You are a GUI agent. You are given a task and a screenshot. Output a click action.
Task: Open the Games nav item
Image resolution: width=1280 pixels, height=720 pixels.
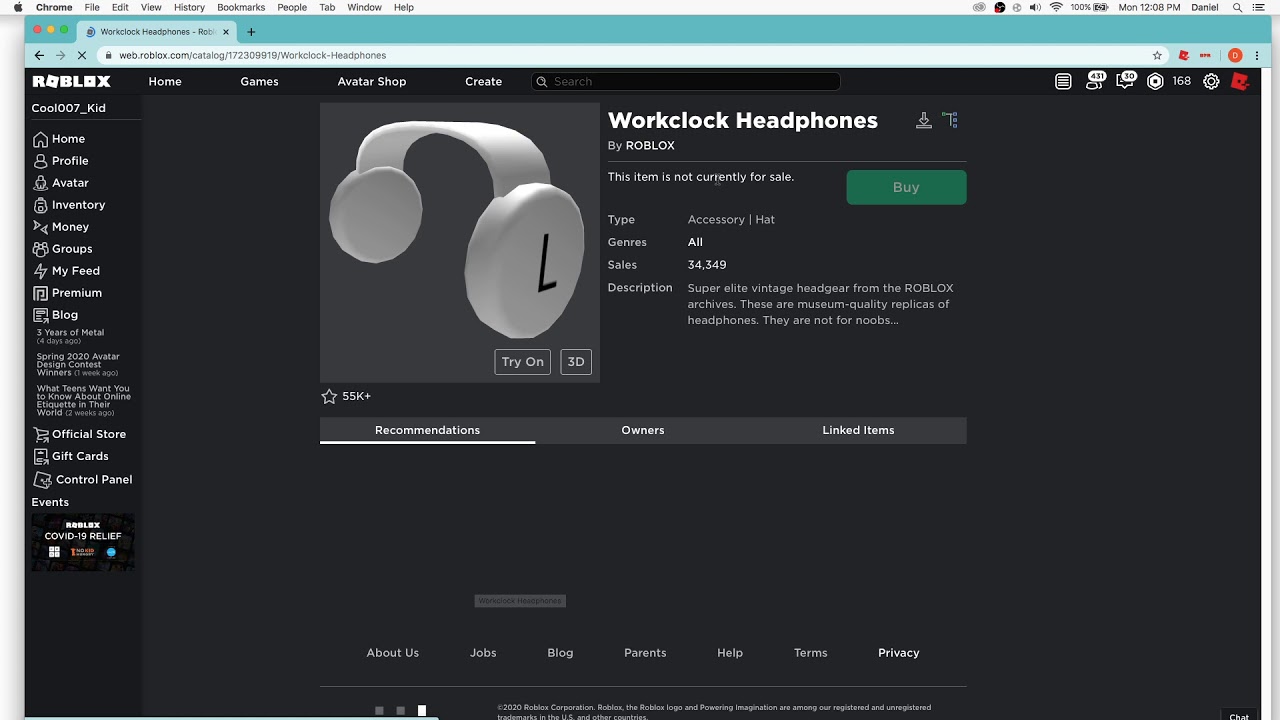tap(259, 82)
